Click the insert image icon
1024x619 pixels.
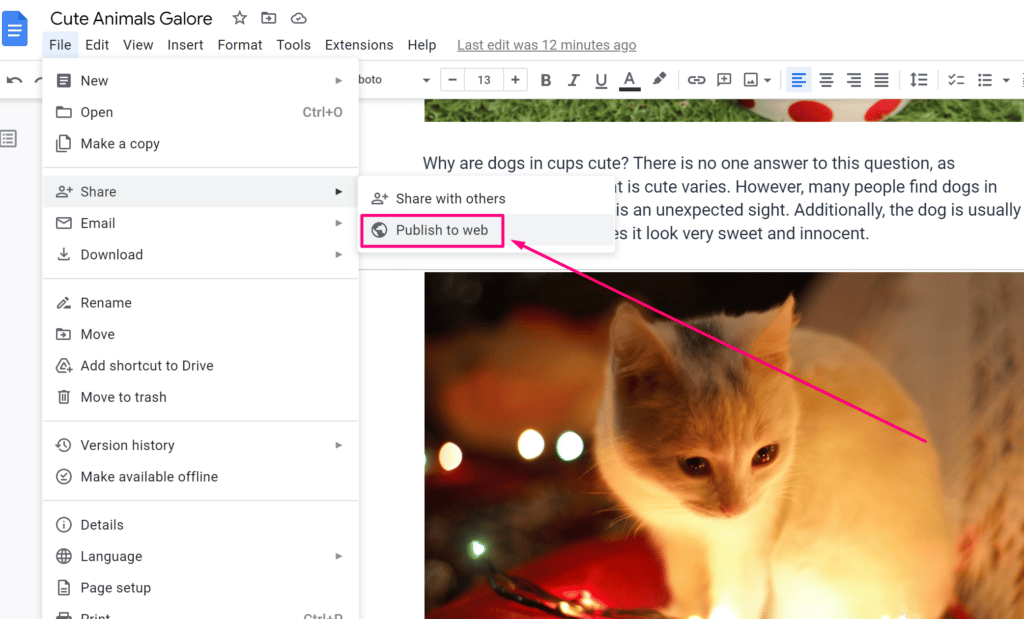pos(751,80)
